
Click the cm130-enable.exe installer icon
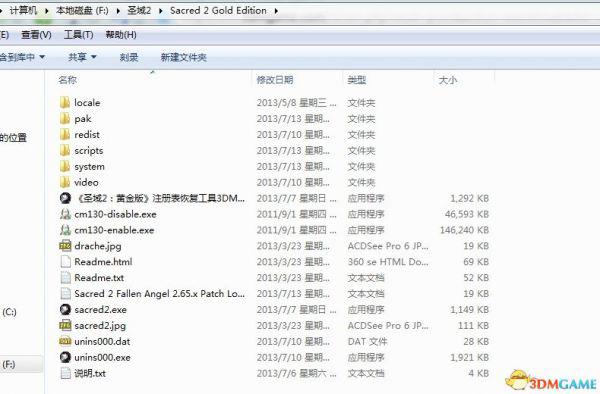(x=65, y=230)
